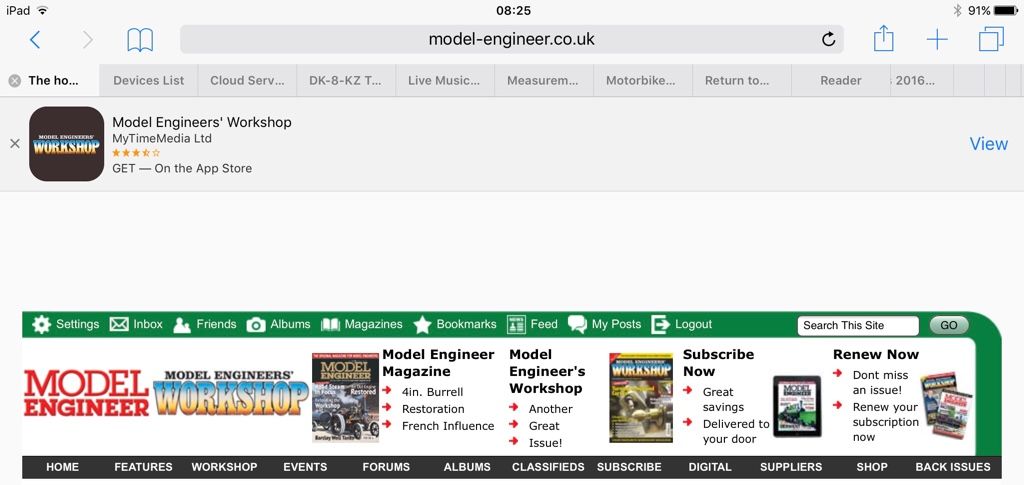Switch to the Devices List tab
Image resolution: width=1024 pixels, height=485 pixels.
point(148,81)
